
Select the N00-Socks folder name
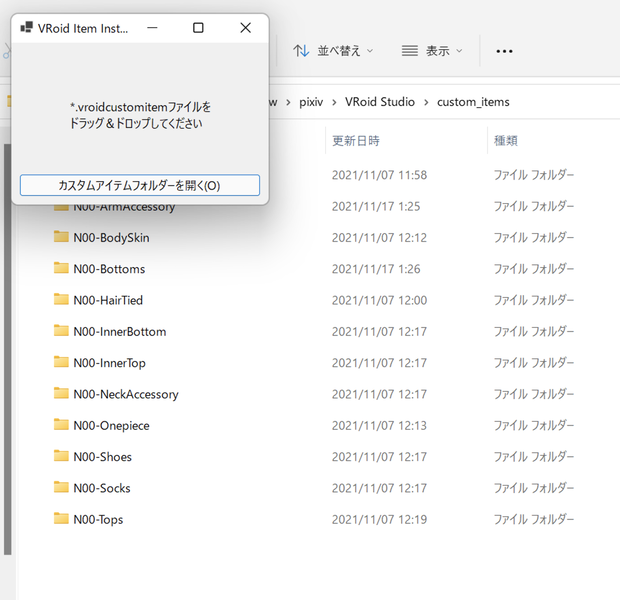pyautogui.click(x=102, y=488)
